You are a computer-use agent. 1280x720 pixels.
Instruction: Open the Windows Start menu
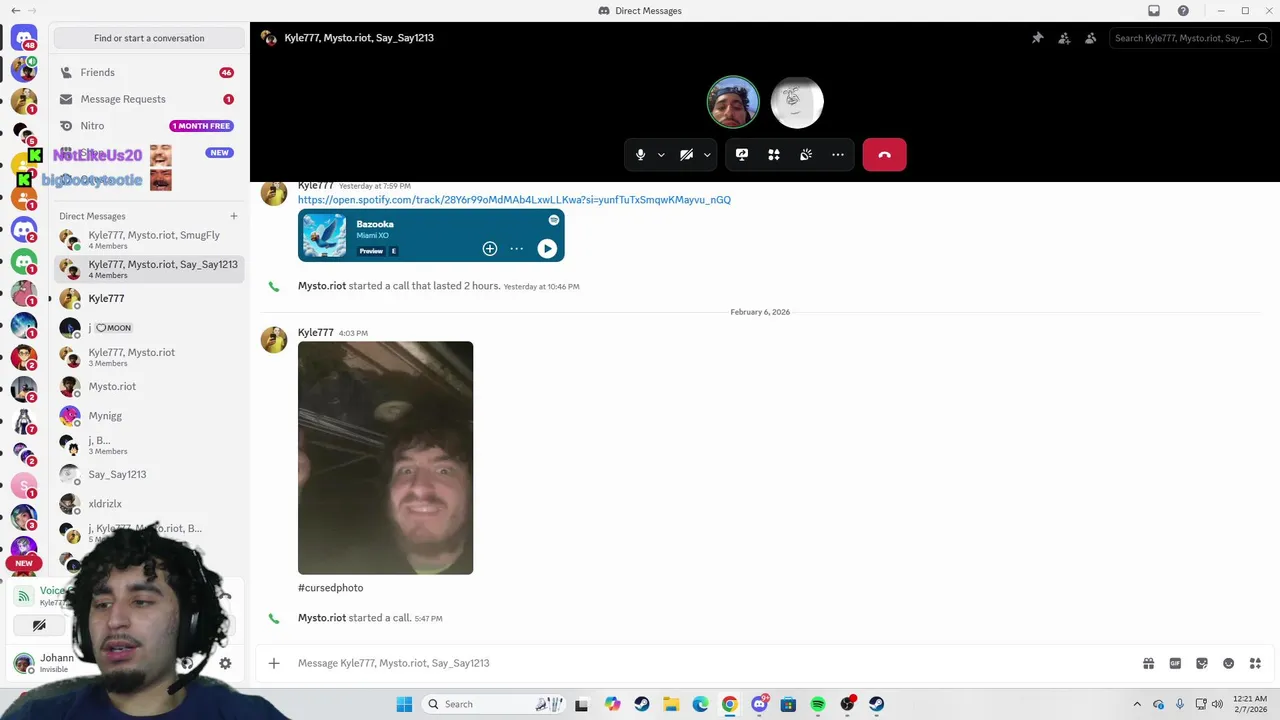pos(404,704)
